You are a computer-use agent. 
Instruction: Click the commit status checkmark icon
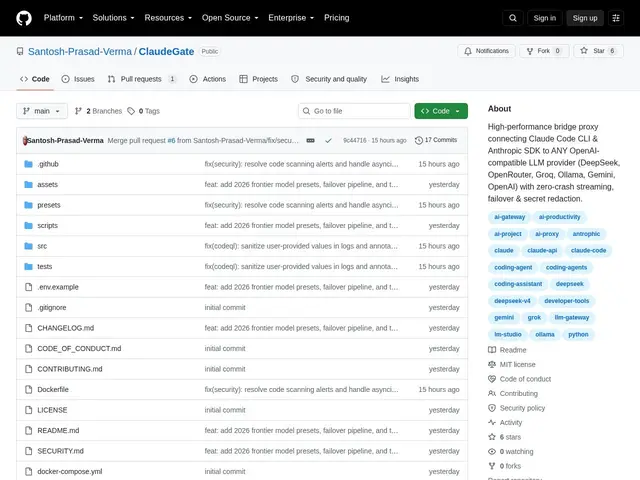coord(328,140)
